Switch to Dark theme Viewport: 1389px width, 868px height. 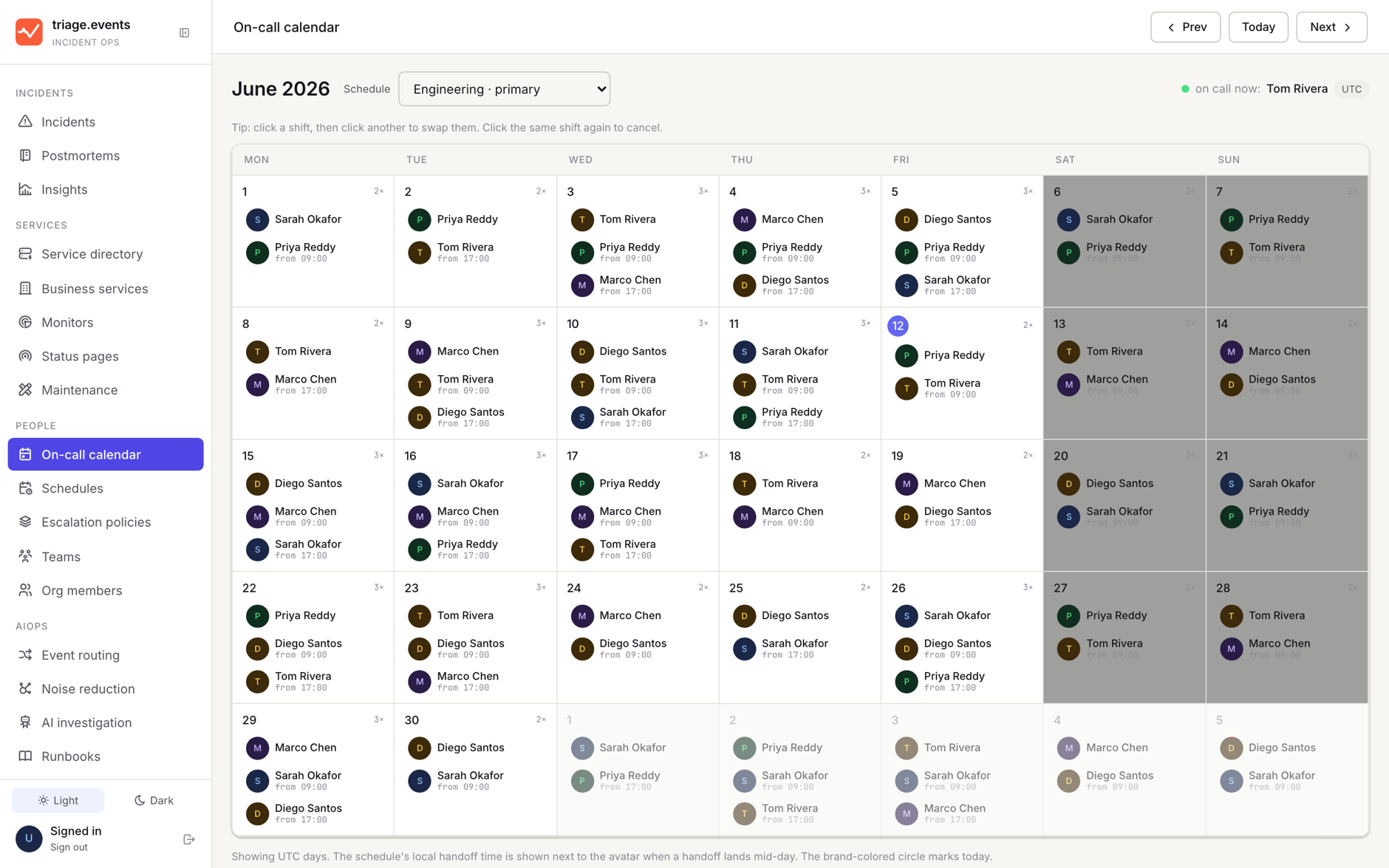pyautogui.click(x=154, y=800)
